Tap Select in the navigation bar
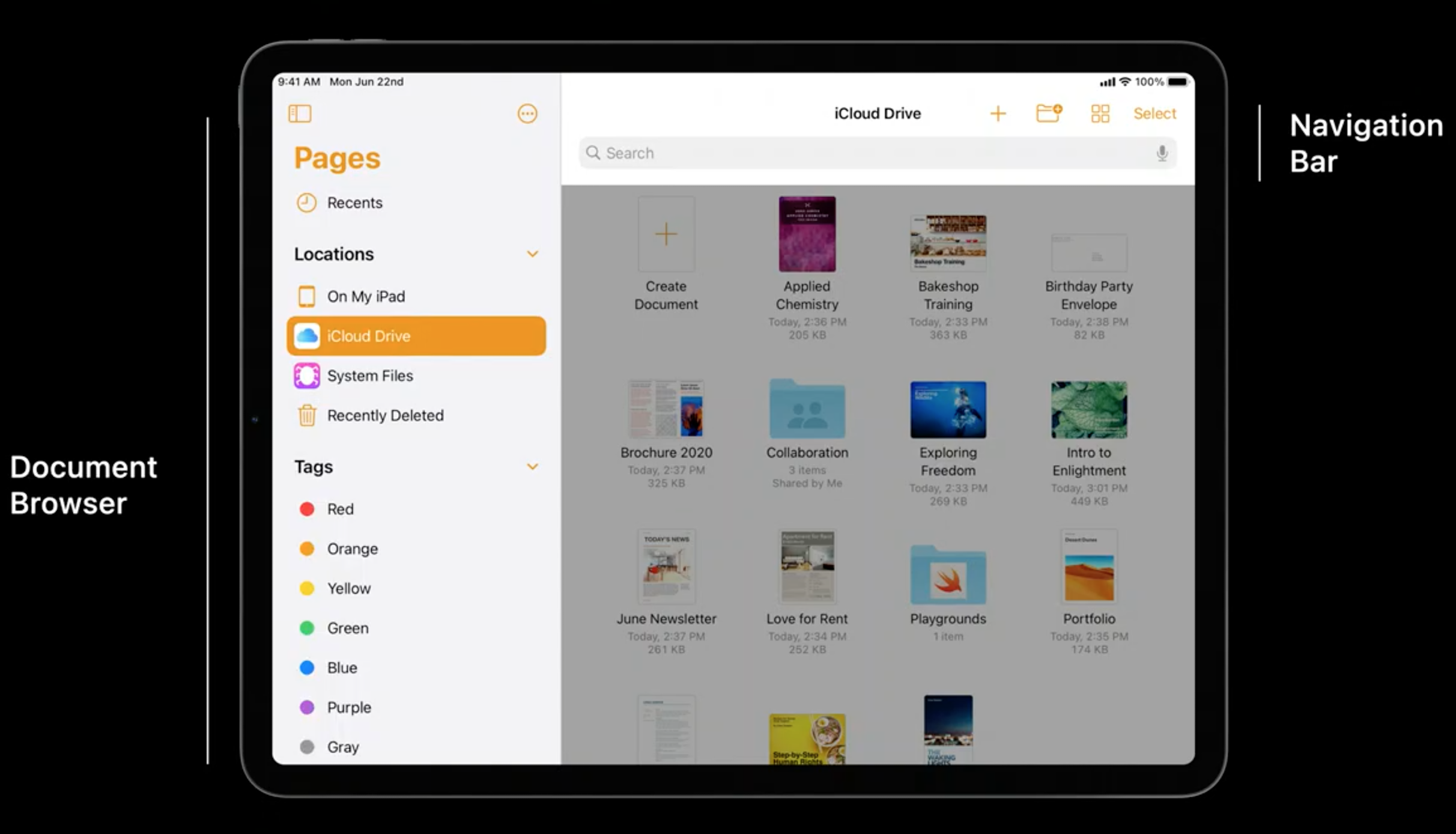 [x=1154, y=114]
